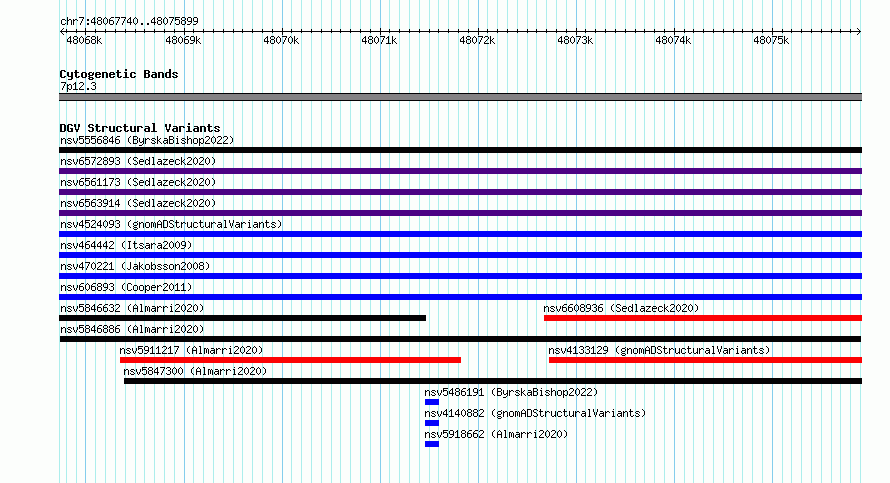Screen dimensions: 890x483
Task: Click the 48075k ruler tick label
Action: [x=771, y=40]
